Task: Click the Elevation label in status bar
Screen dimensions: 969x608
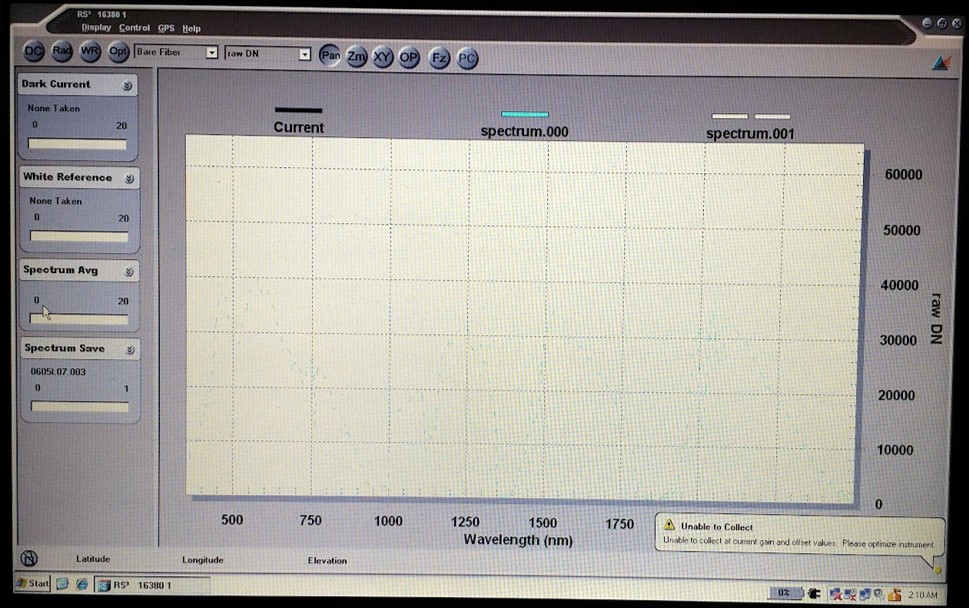Action: point(328,560)
